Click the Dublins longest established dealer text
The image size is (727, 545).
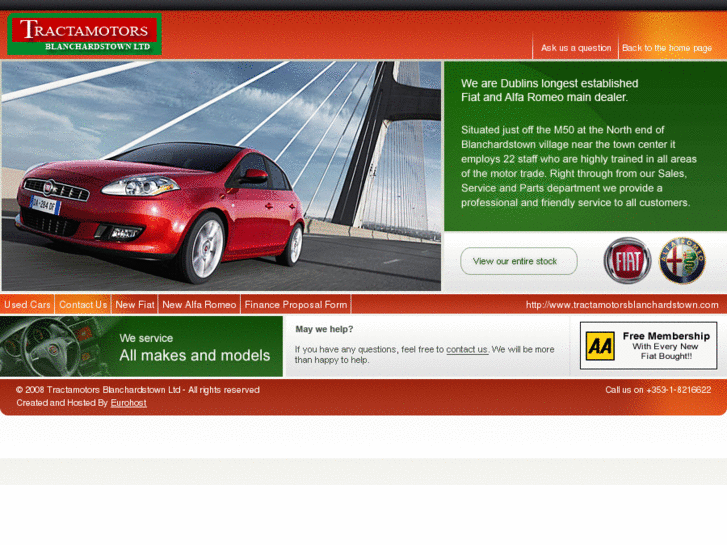pos(549,90)
